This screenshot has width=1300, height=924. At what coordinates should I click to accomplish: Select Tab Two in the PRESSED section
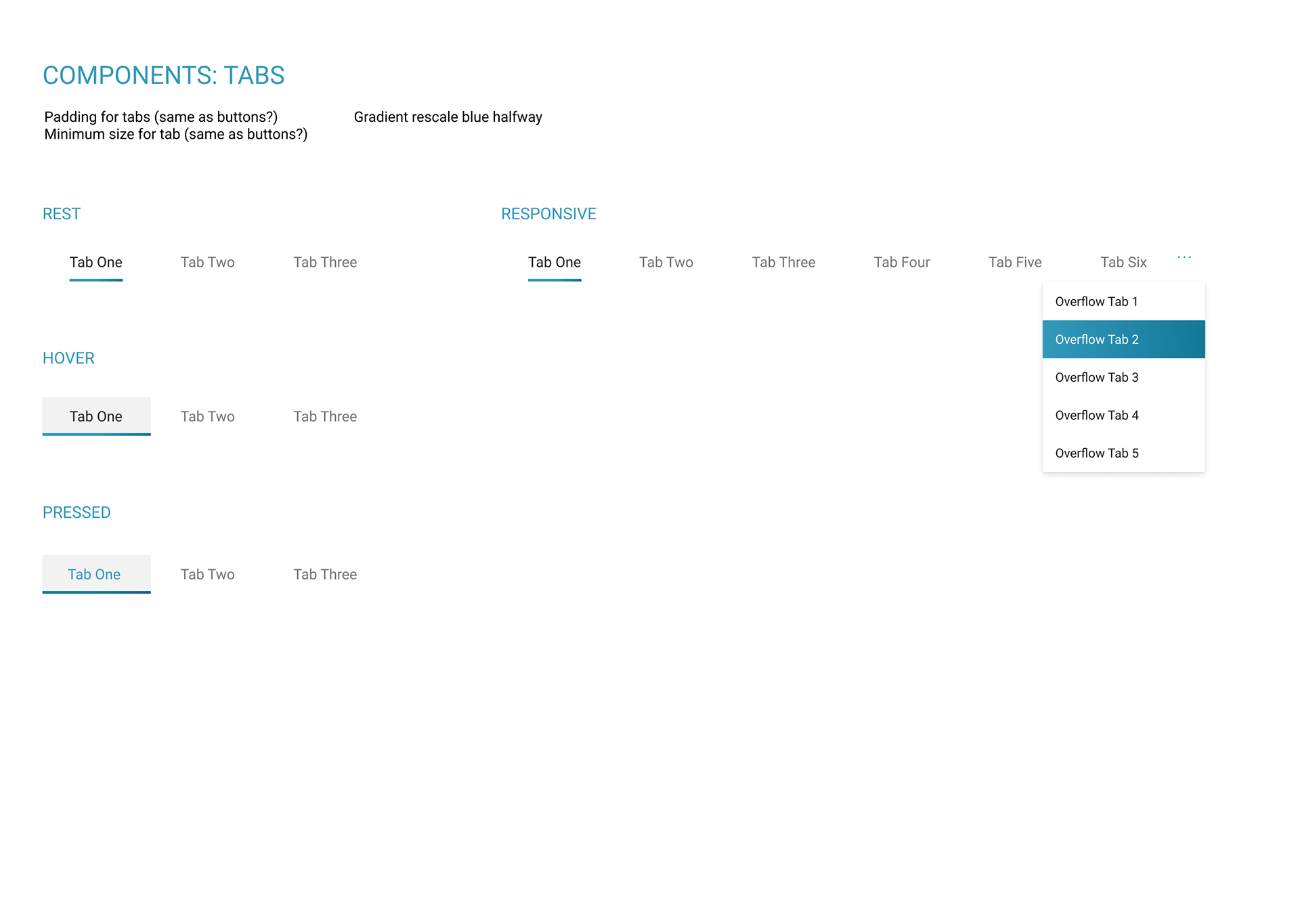click(x=207, y=575)
